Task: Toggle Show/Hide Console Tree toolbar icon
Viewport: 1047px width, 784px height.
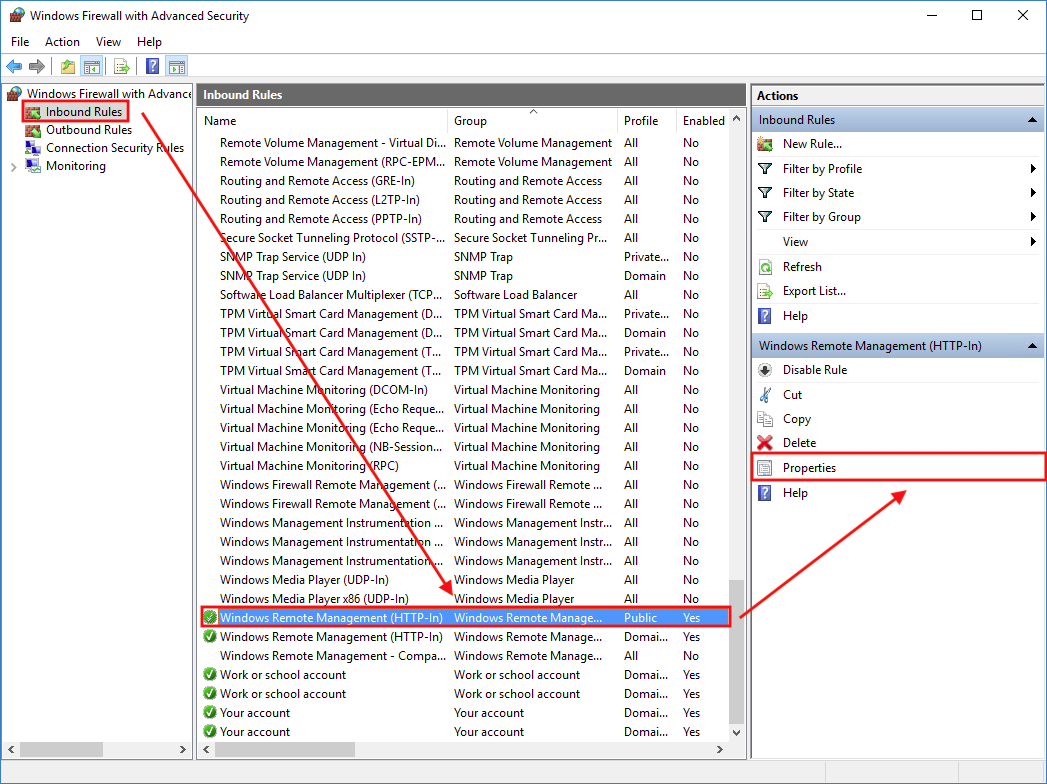Action: [91, 66]
